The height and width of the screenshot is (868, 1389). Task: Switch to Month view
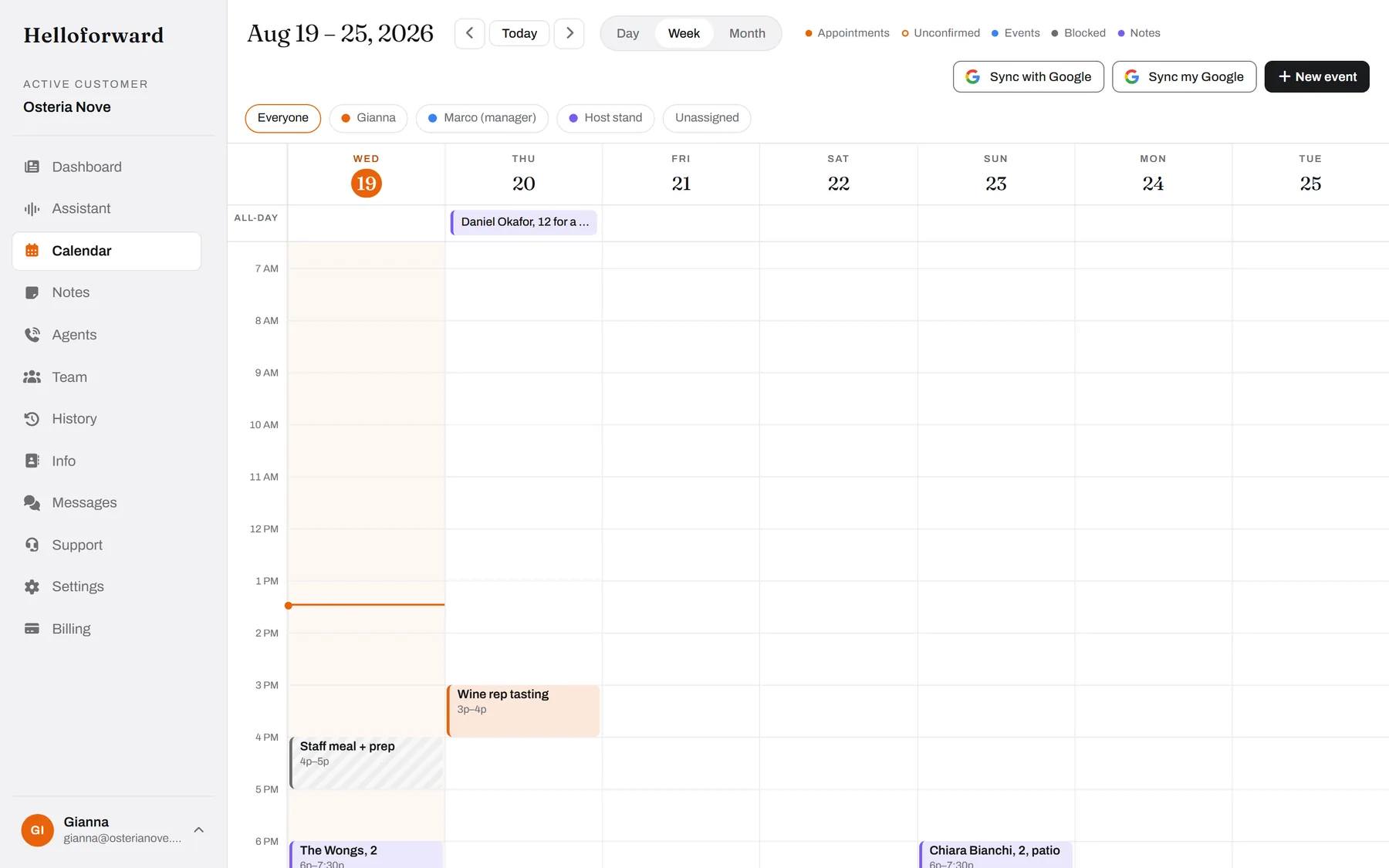(747, 33)
